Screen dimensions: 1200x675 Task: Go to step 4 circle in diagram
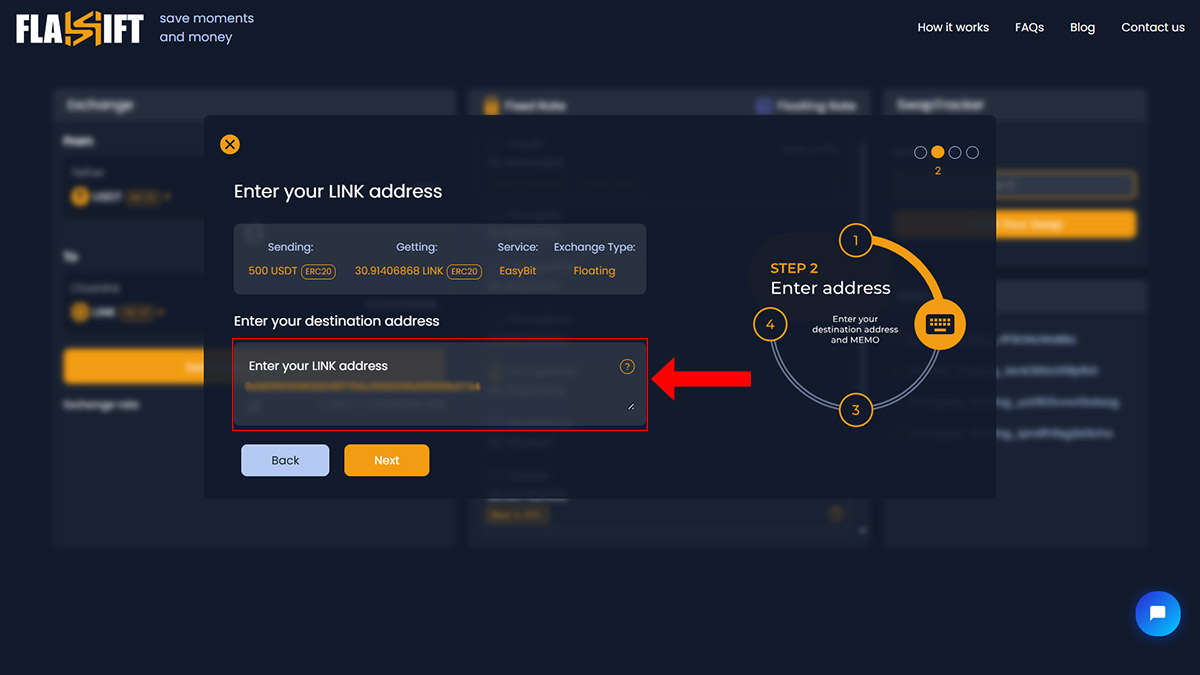[x=770, y=325]
